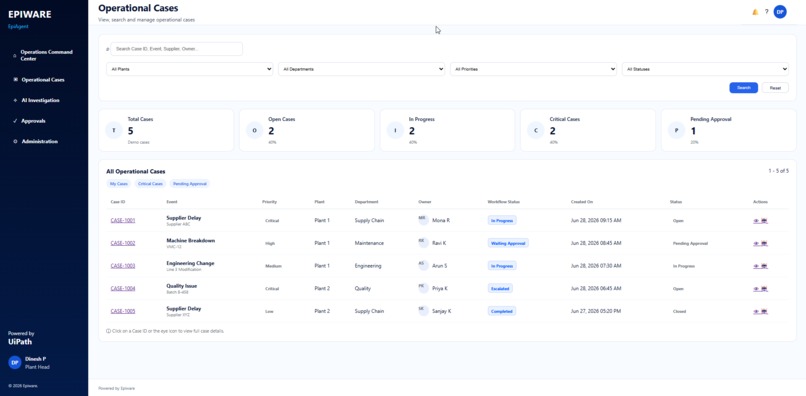Click the Quality Issue event text

(x=181, y=286)
